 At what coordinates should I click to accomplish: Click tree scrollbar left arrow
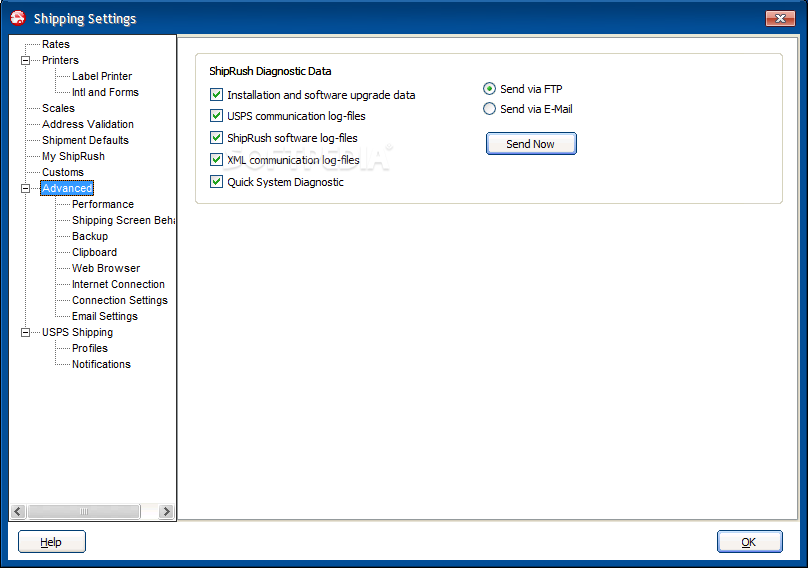pos(18,511)
